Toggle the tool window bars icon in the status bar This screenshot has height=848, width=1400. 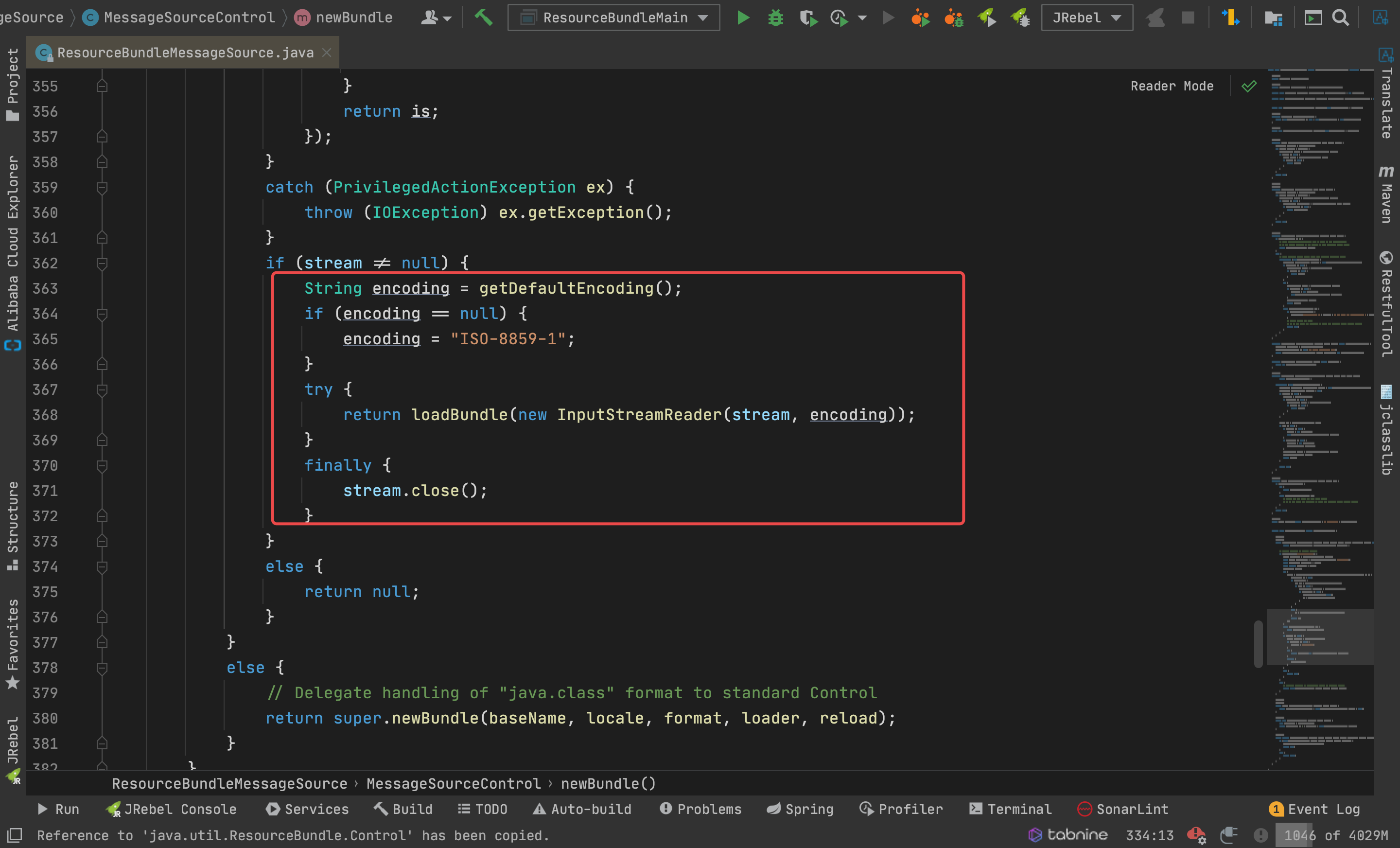(14, 835)
